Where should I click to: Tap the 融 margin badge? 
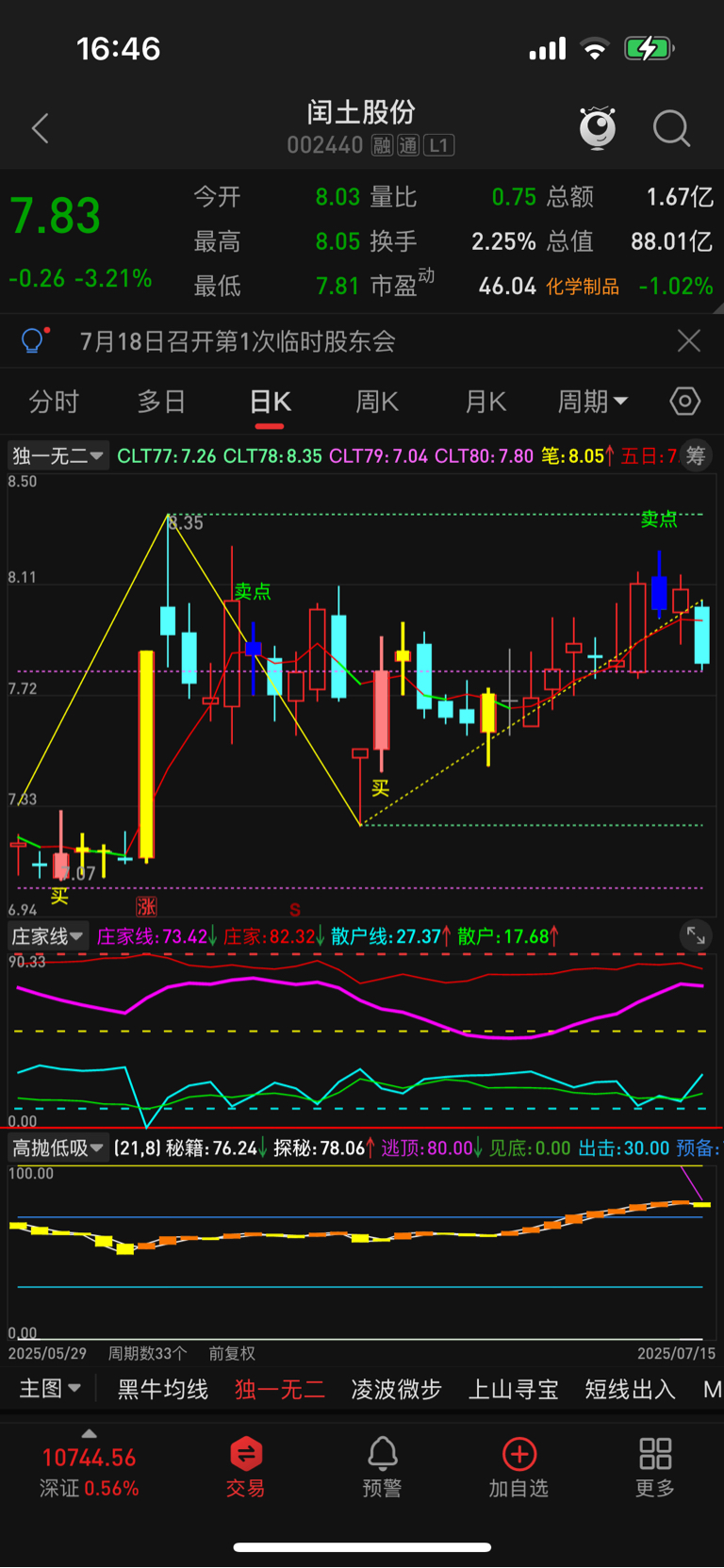tap(382, 145)
